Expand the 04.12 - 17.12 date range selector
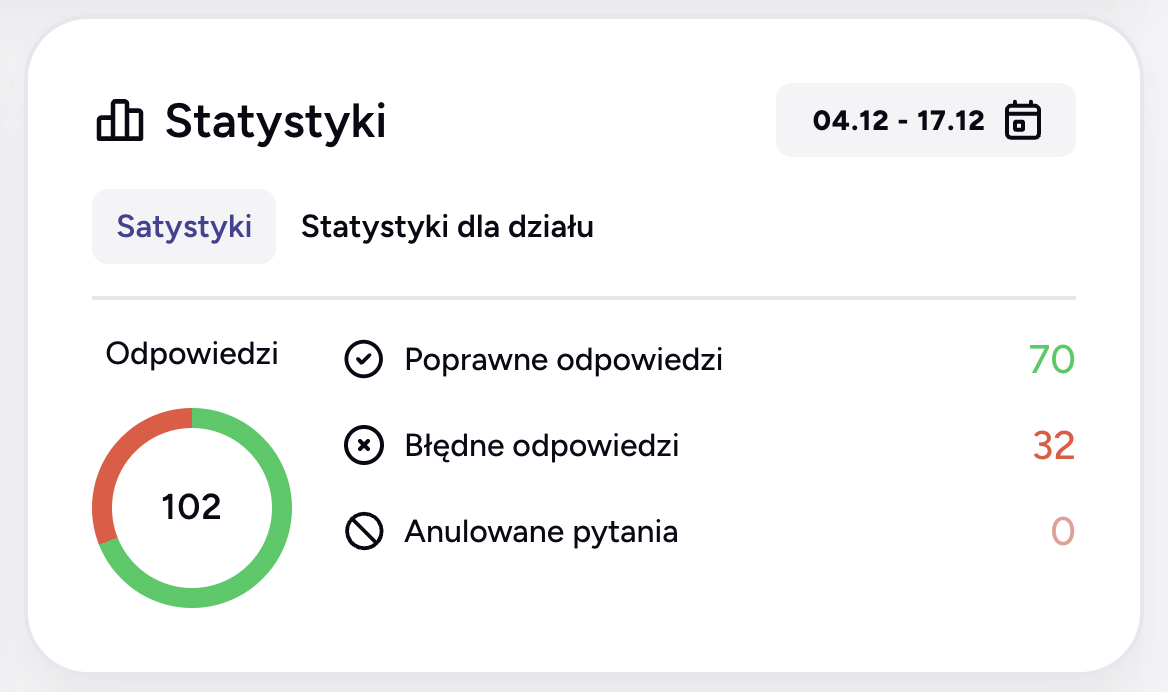Viewport: 1168px width, 692px height. 925,120
